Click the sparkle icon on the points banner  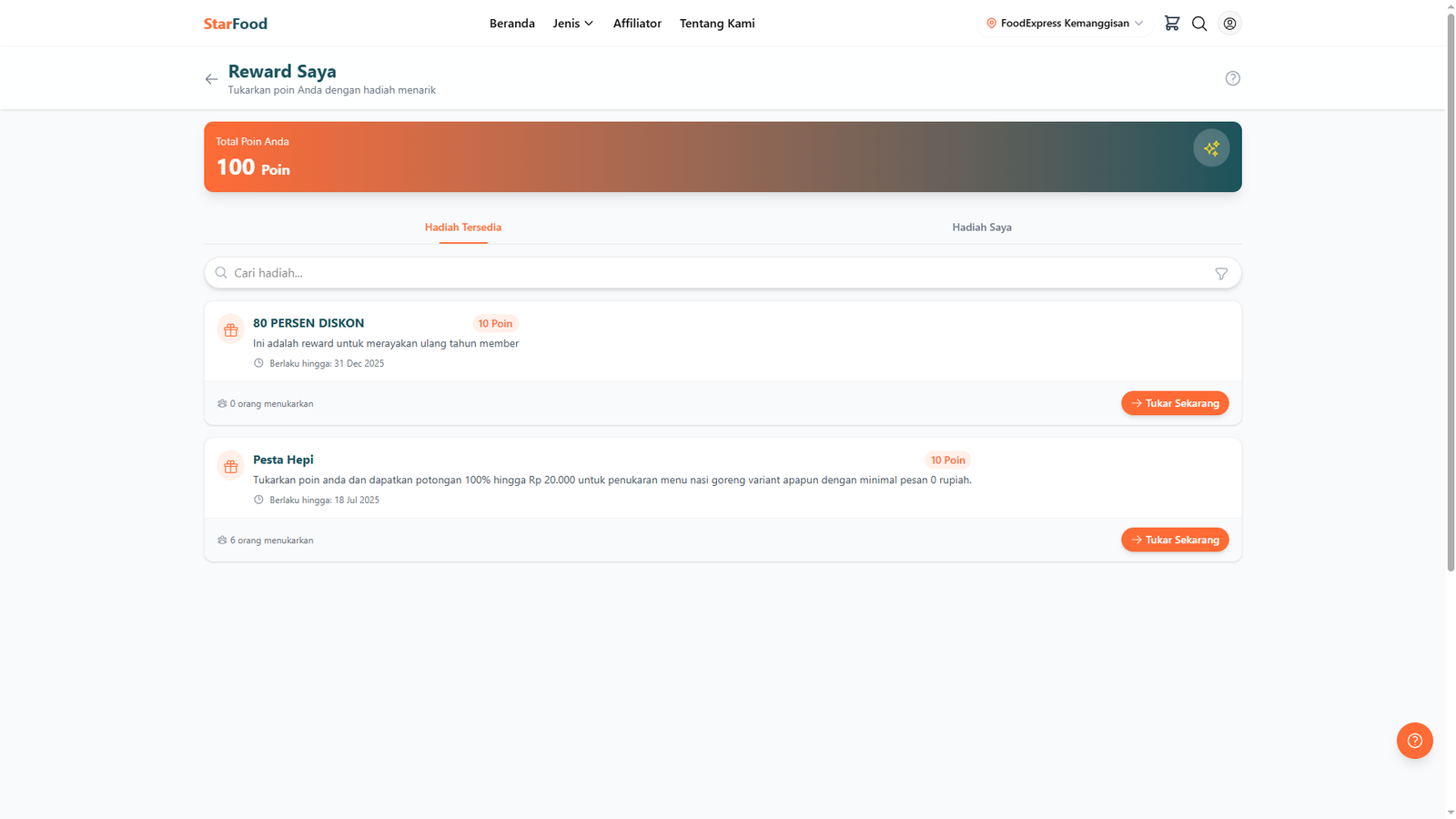(1211, 148)
